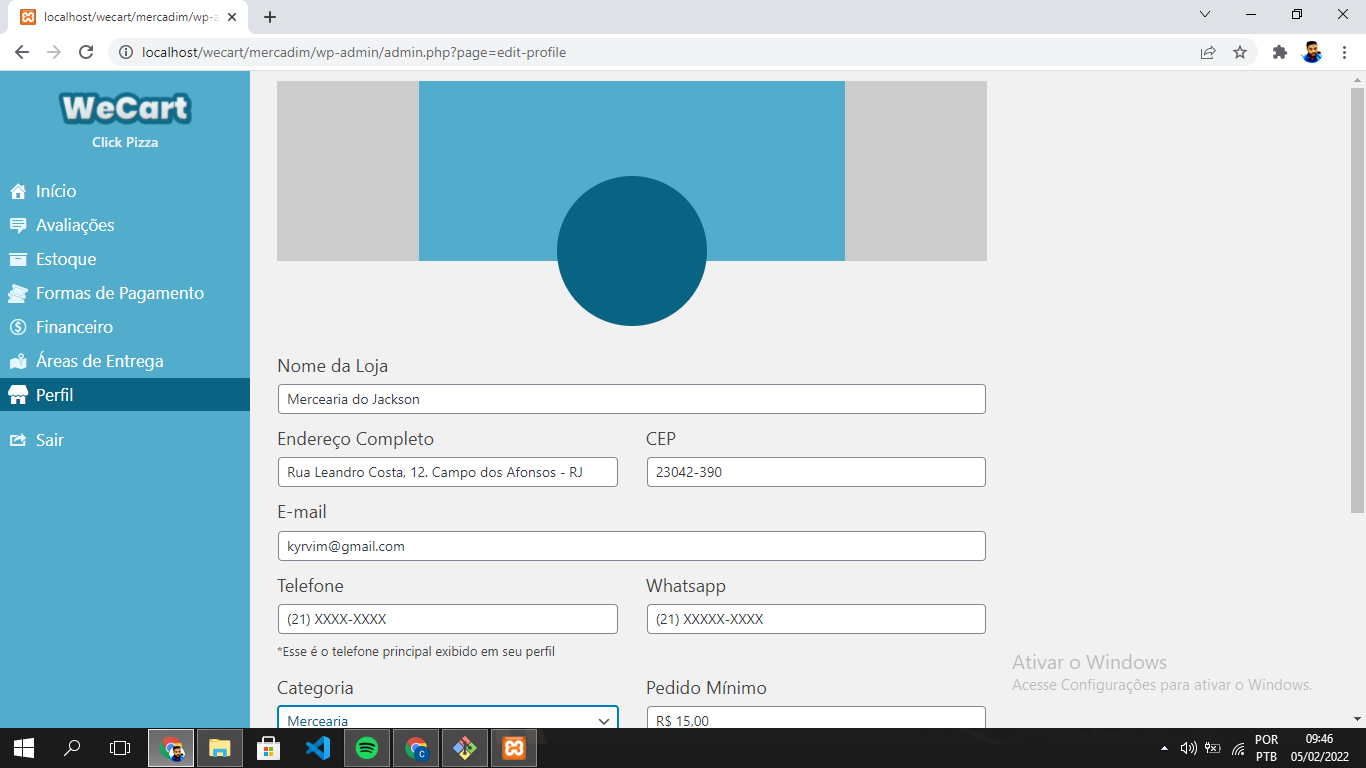1366x768 pixels.
Task: Switch to the localhost/wecart browser tab
Action: coord(120,15)
